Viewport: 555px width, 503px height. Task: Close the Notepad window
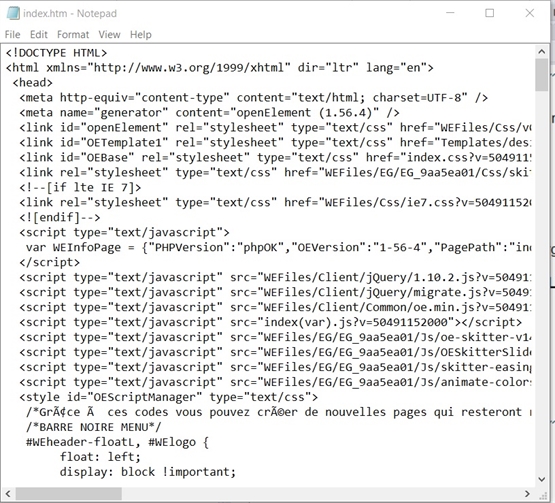(530, 13)
